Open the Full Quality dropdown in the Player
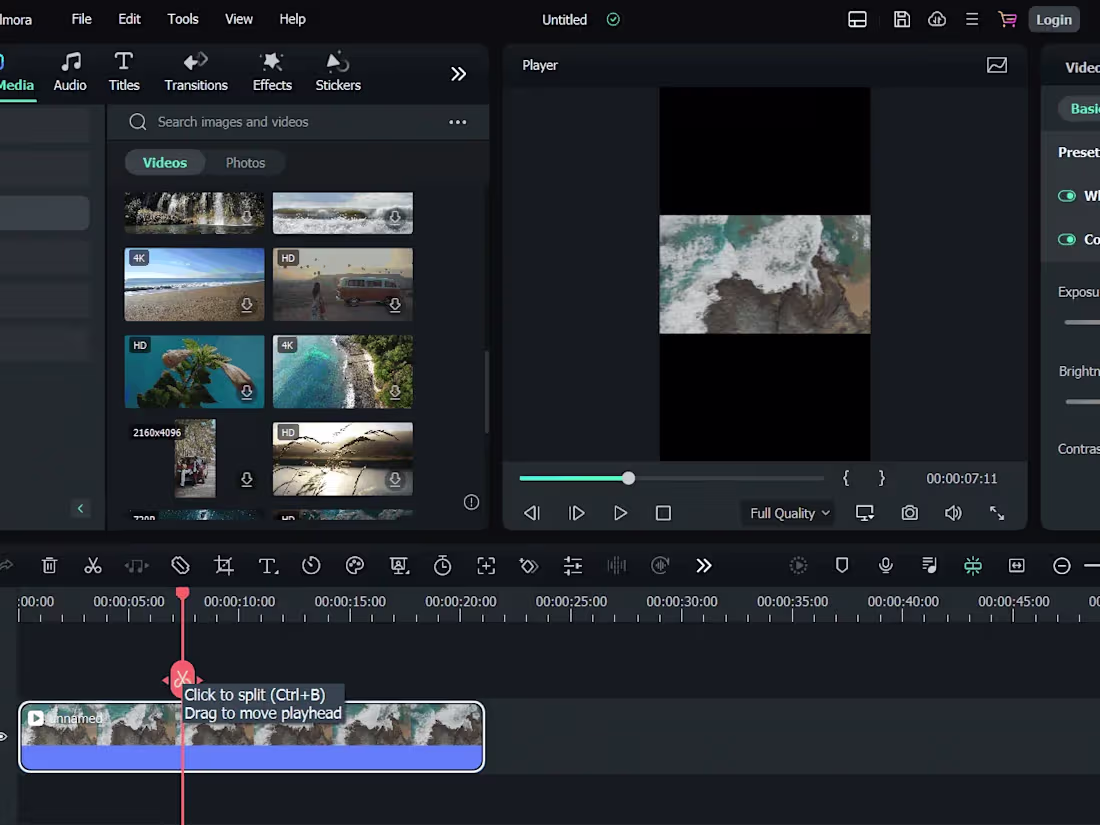Screen dimensions: 1100x825 click(x=787, y=512)
